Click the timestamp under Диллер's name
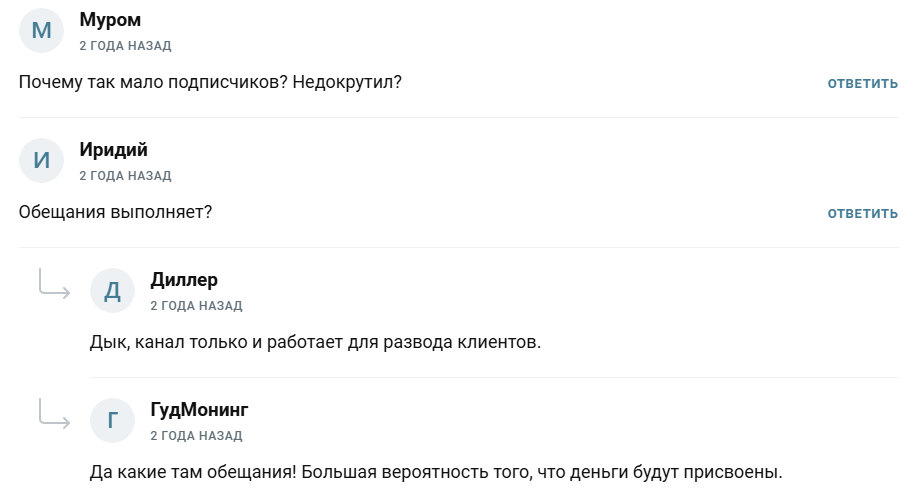This screenshot has height=499, width=920. 196,306
